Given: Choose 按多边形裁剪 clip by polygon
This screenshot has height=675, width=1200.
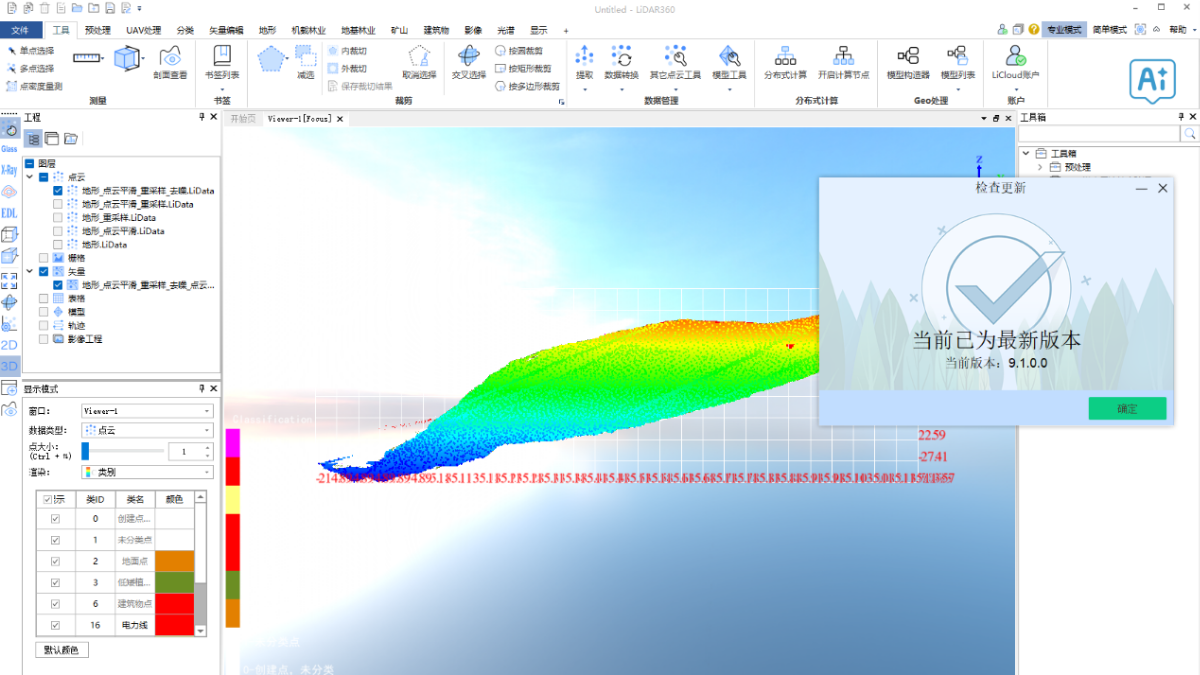Looking at the screenshot, I should (x=528, y=86).
